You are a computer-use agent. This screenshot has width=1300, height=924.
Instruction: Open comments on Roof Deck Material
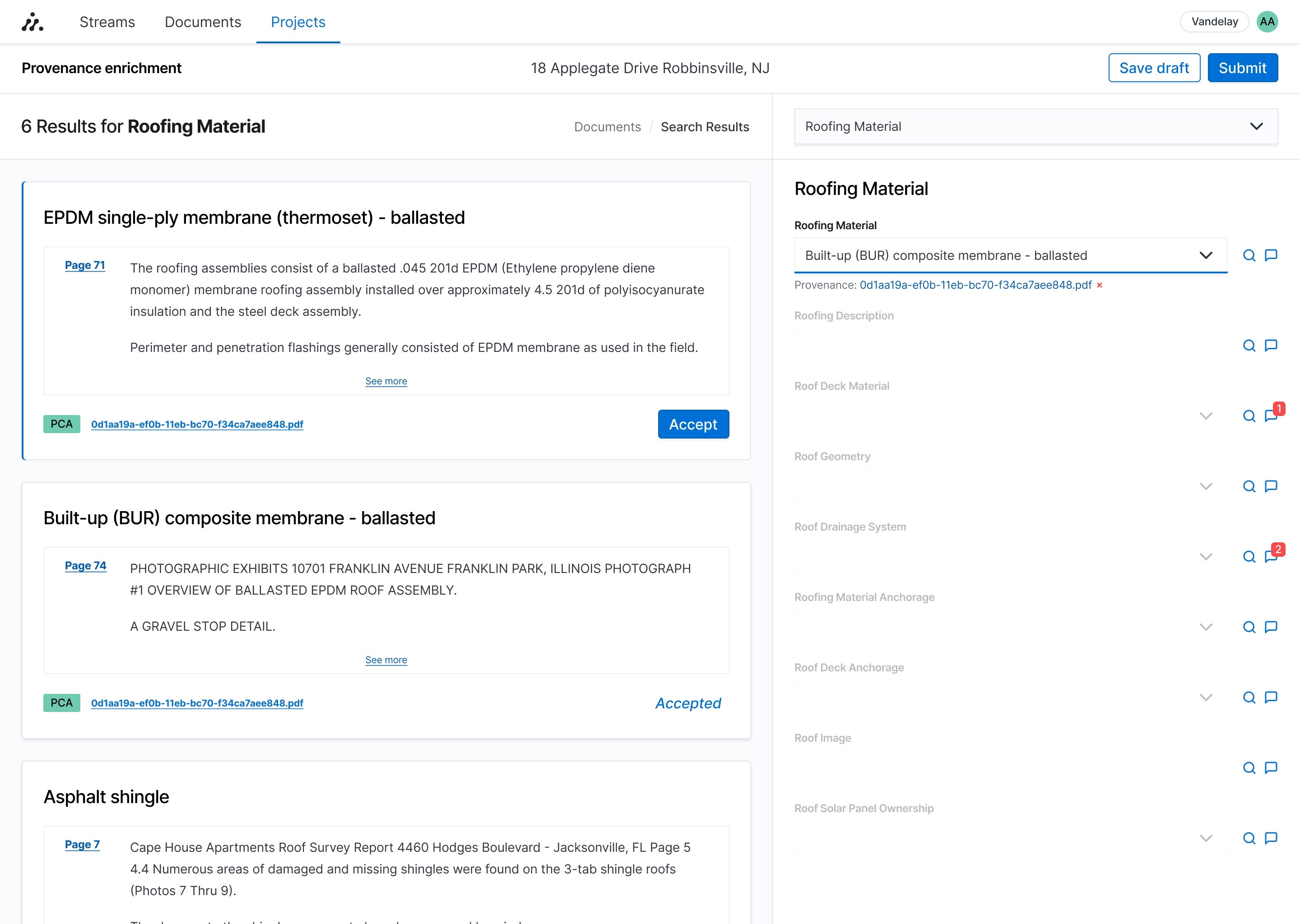tap(1271, 416)
